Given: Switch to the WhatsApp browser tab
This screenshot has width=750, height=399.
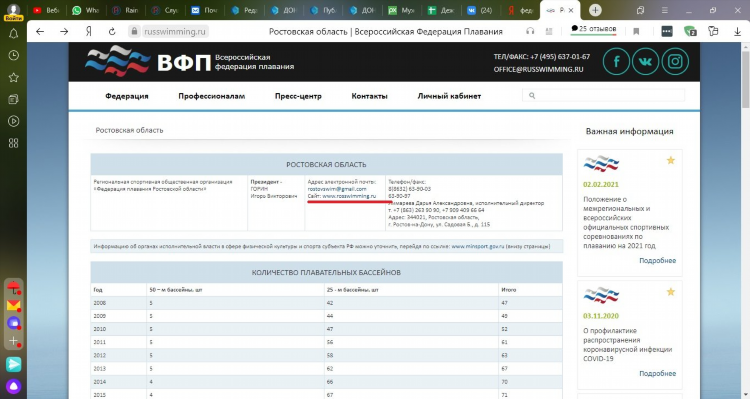Looking at the screenshot, I should (x=85, y=10).
